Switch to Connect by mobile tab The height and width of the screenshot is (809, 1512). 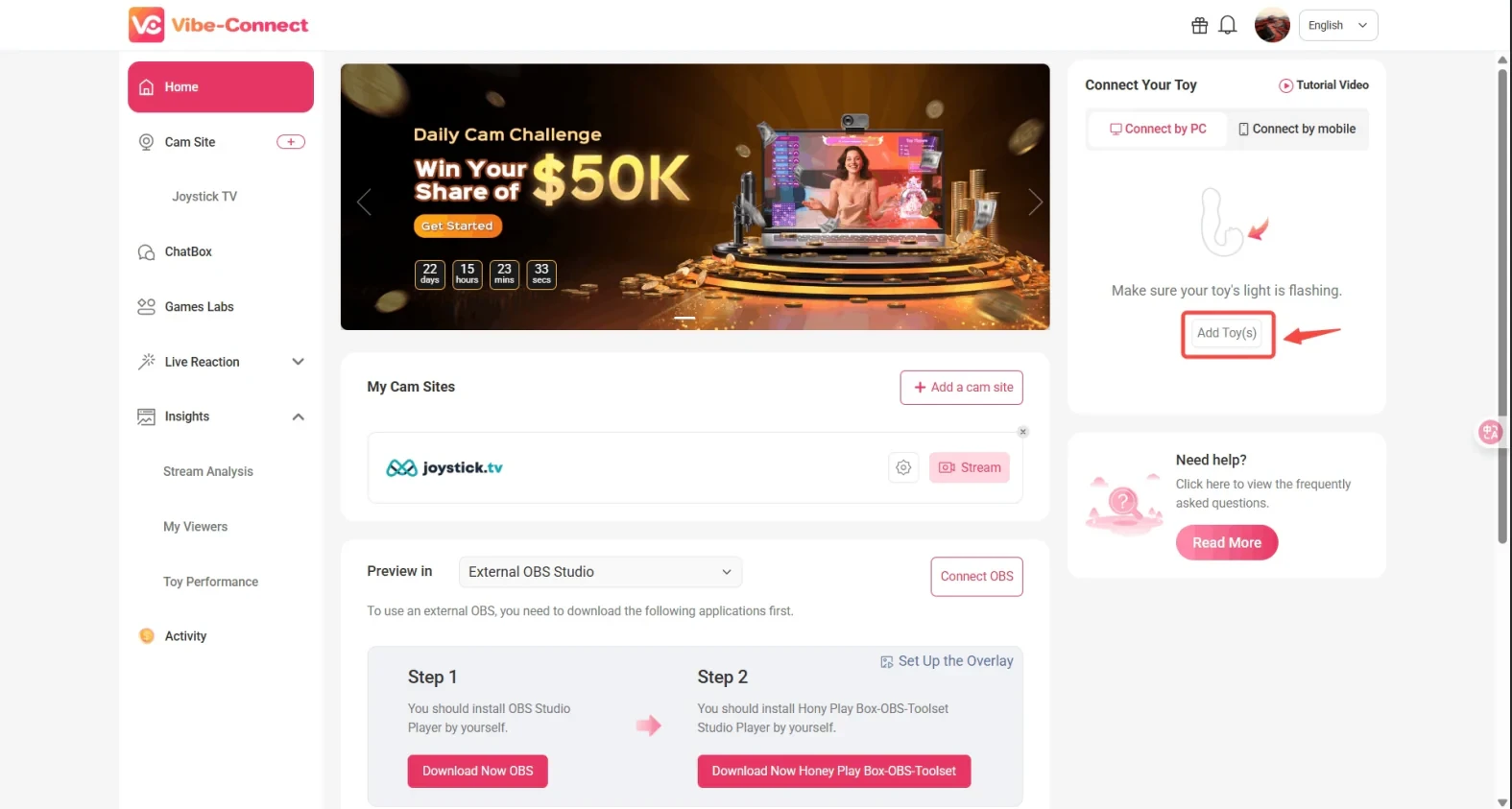(x=1297, y=129)
